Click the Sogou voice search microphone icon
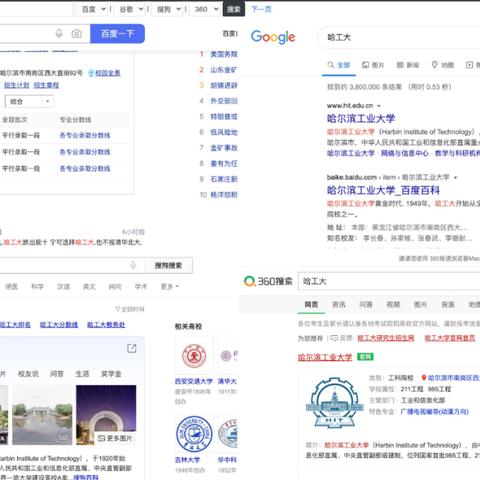 click(133, 265)
